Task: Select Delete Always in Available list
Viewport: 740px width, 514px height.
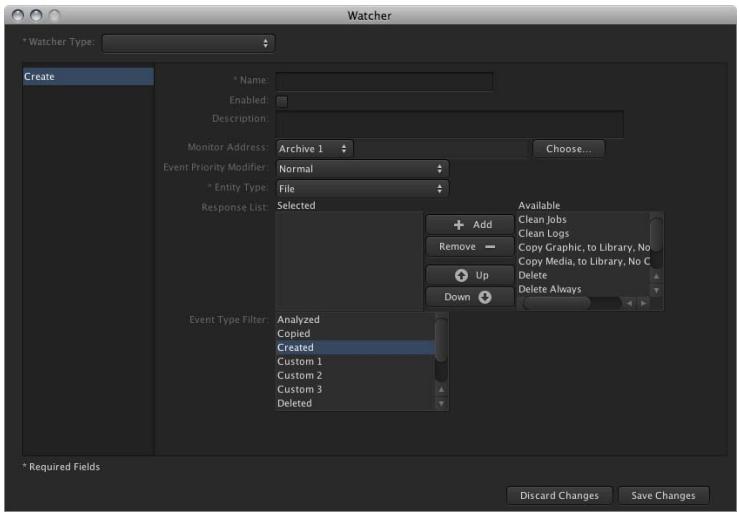Action: click(583, 289)
